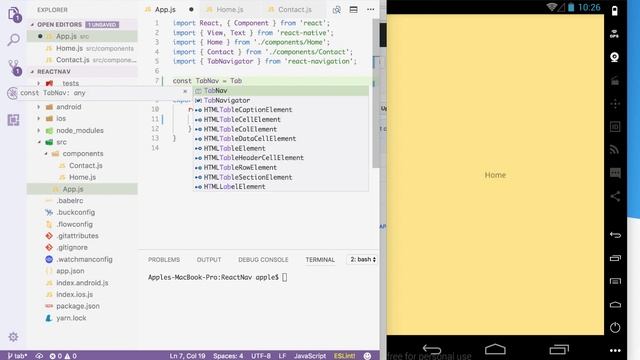This screenshot has height=360, width=640.
Task: Click the feedback smiley in status bar
Action: pyautogui.click(x=367, y=356)
